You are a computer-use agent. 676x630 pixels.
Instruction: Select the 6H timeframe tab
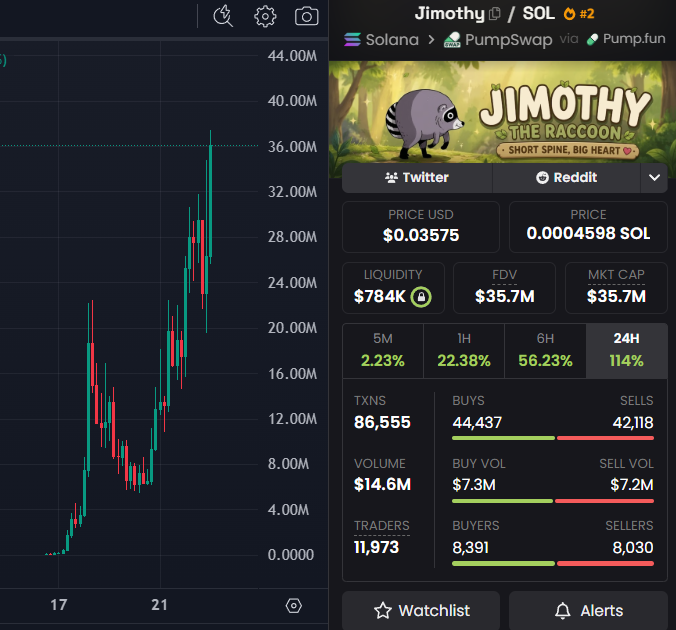click(545, 351)
